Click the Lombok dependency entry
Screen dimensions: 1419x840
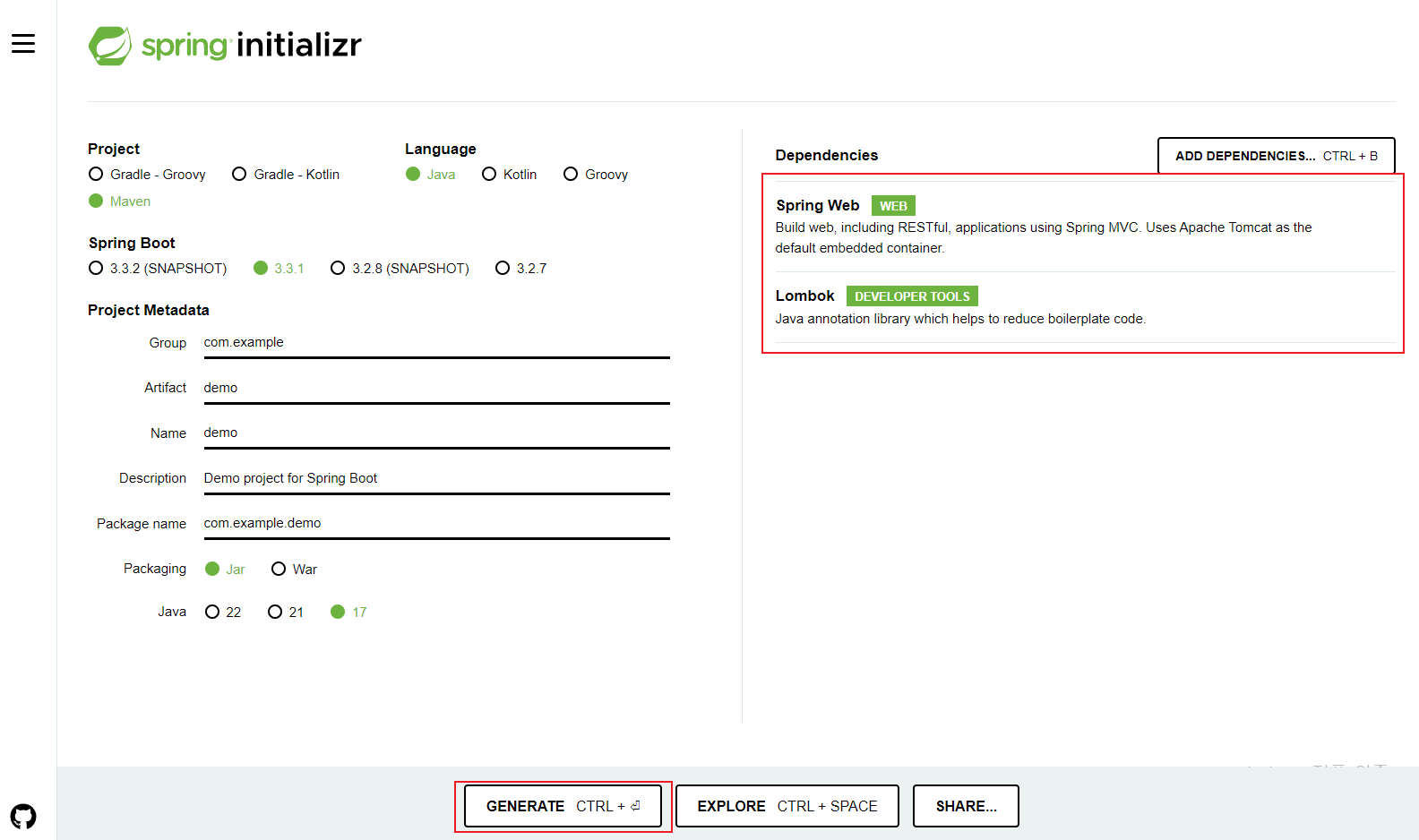point(1085,307)
